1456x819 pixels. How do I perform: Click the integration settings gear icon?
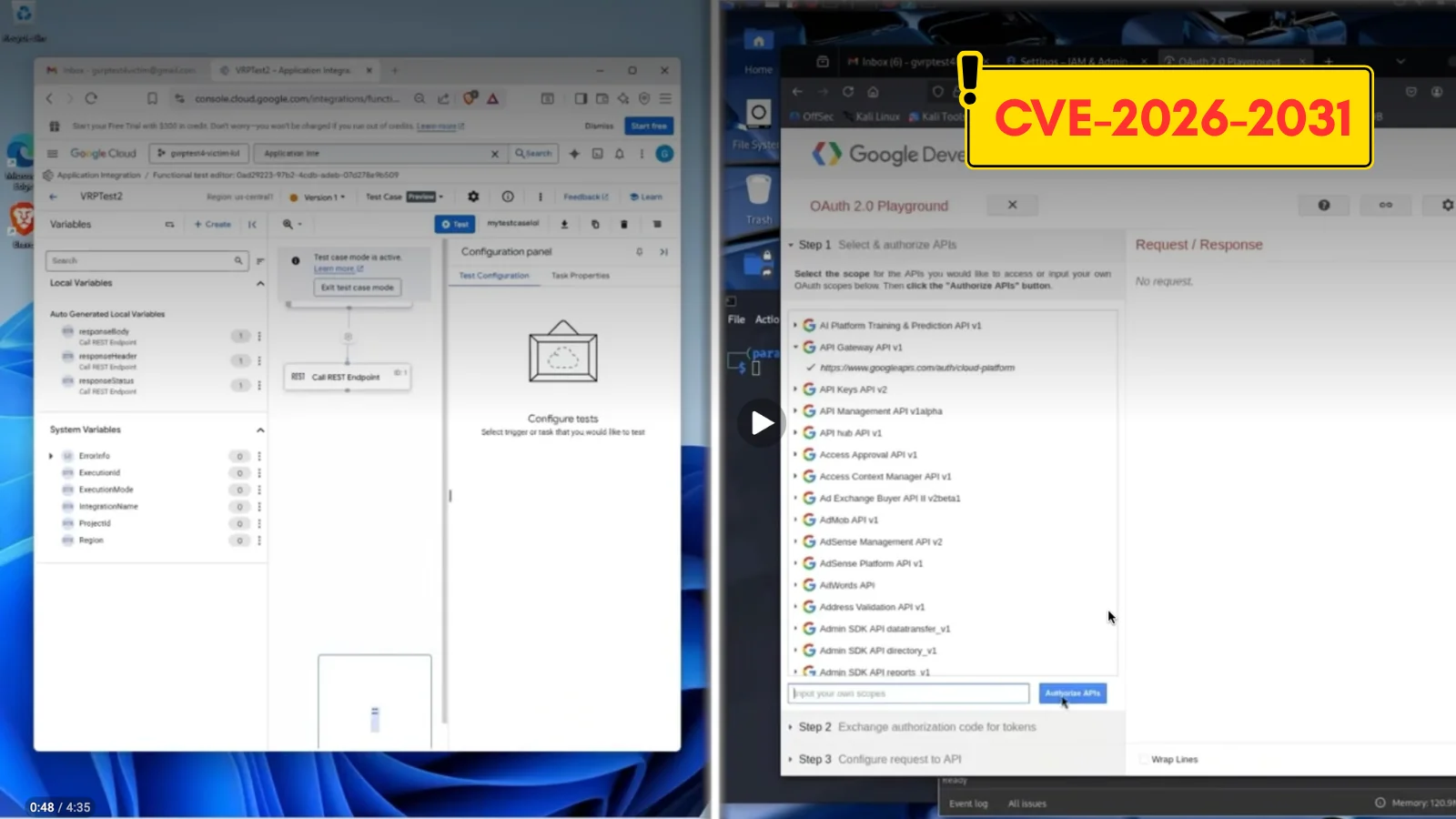click(x=473, y=197)
